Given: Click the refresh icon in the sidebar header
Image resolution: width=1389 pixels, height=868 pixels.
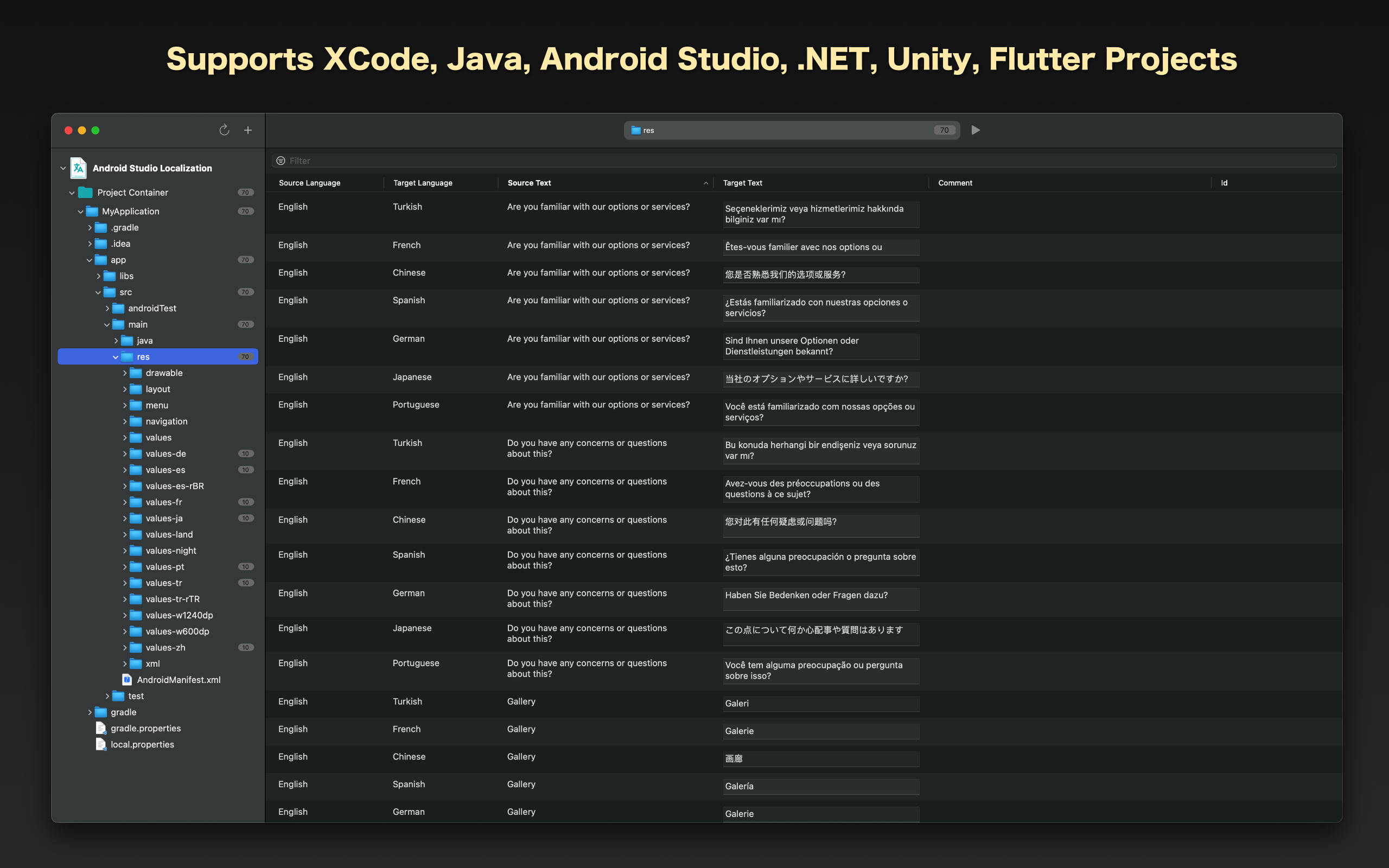Looking at the screenshot, I should [225, 130].
